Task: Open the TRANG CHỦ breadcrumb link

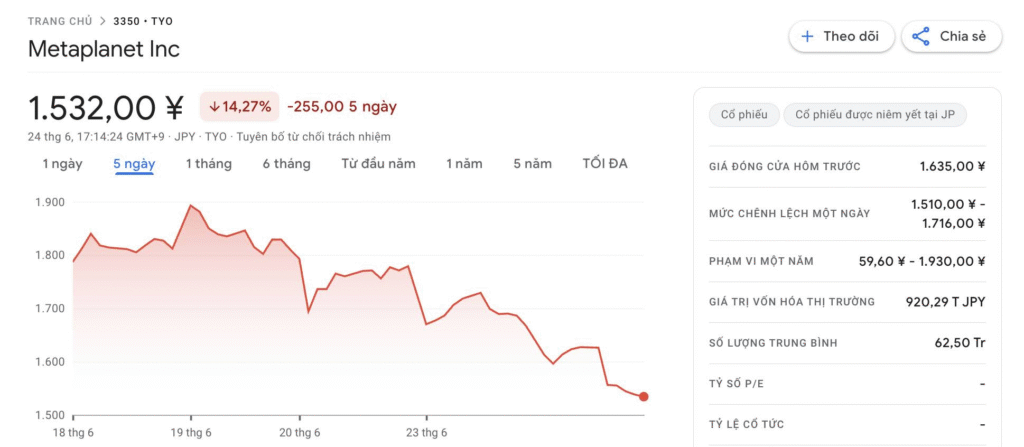Action: point(60,22)
